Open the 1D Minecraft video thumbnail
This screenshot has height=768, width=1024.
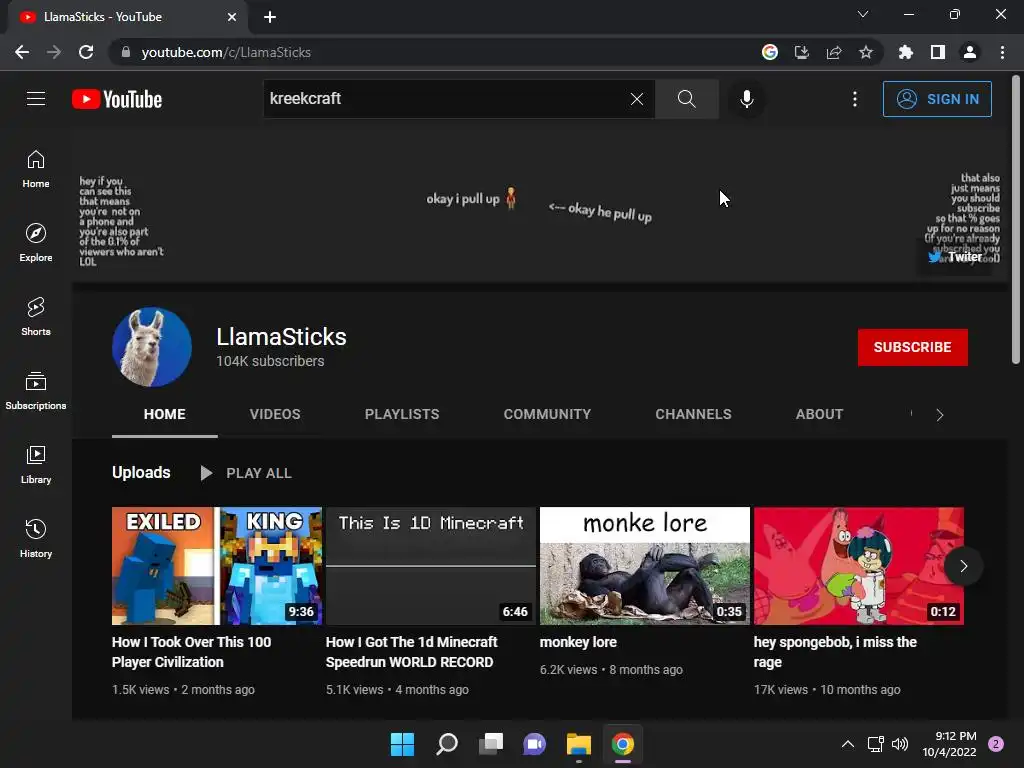click(x=431, y=566)
